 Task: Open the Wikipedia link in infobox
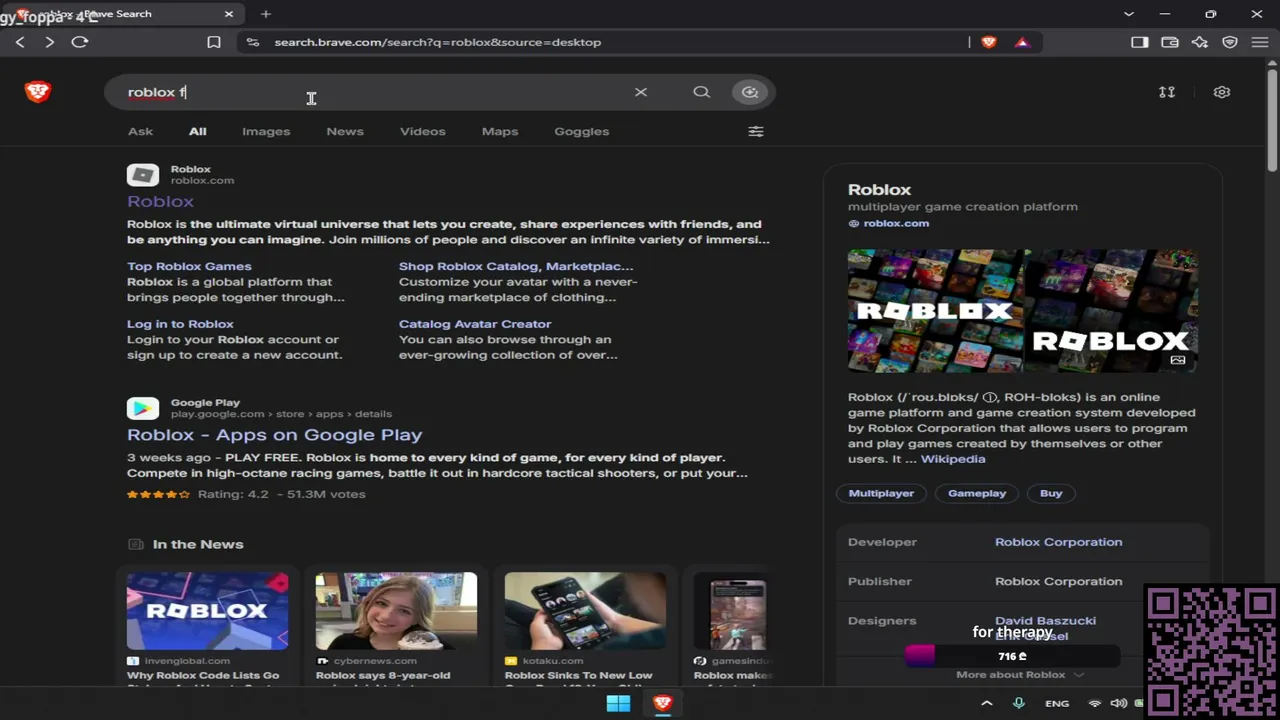pos(953,459)
